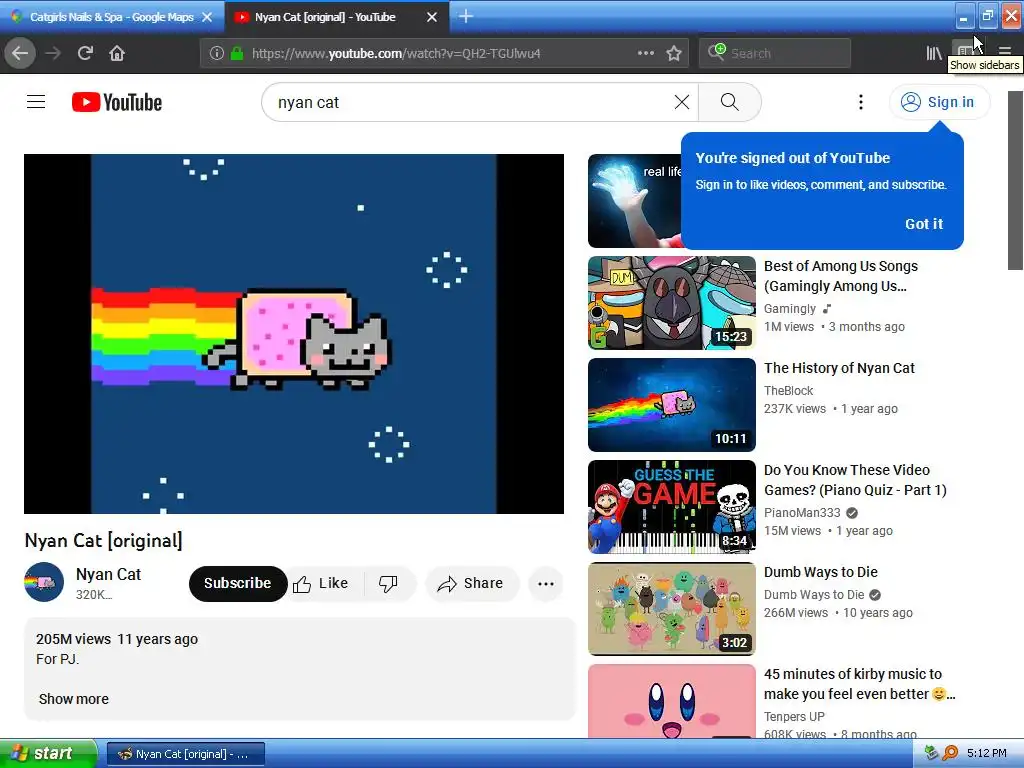Open YouTube settings three-dot menu
Image resolution: width=1024 pixels, height=768 pixels.
[861, 102]
